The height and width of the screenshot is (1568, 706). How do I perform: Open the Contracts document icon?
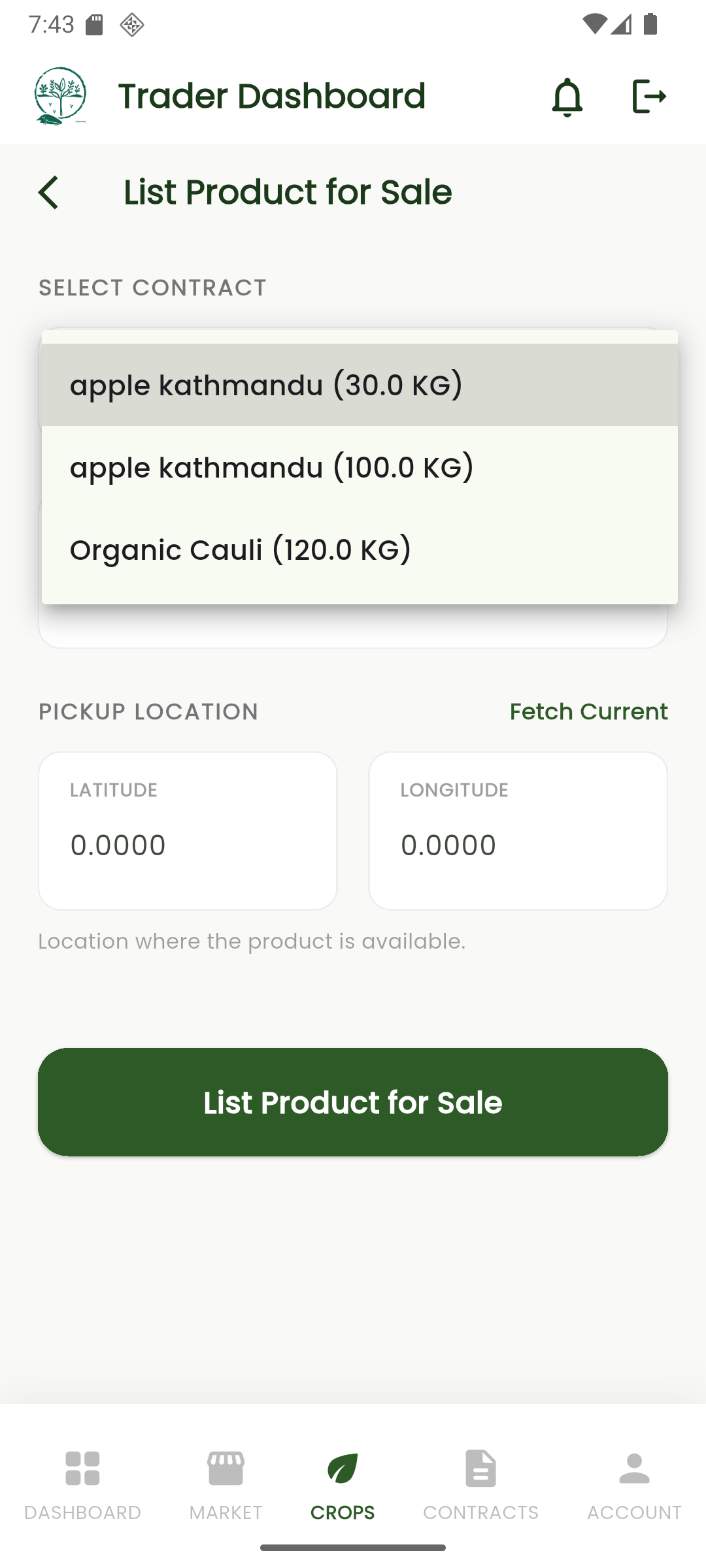point(480,1468)
